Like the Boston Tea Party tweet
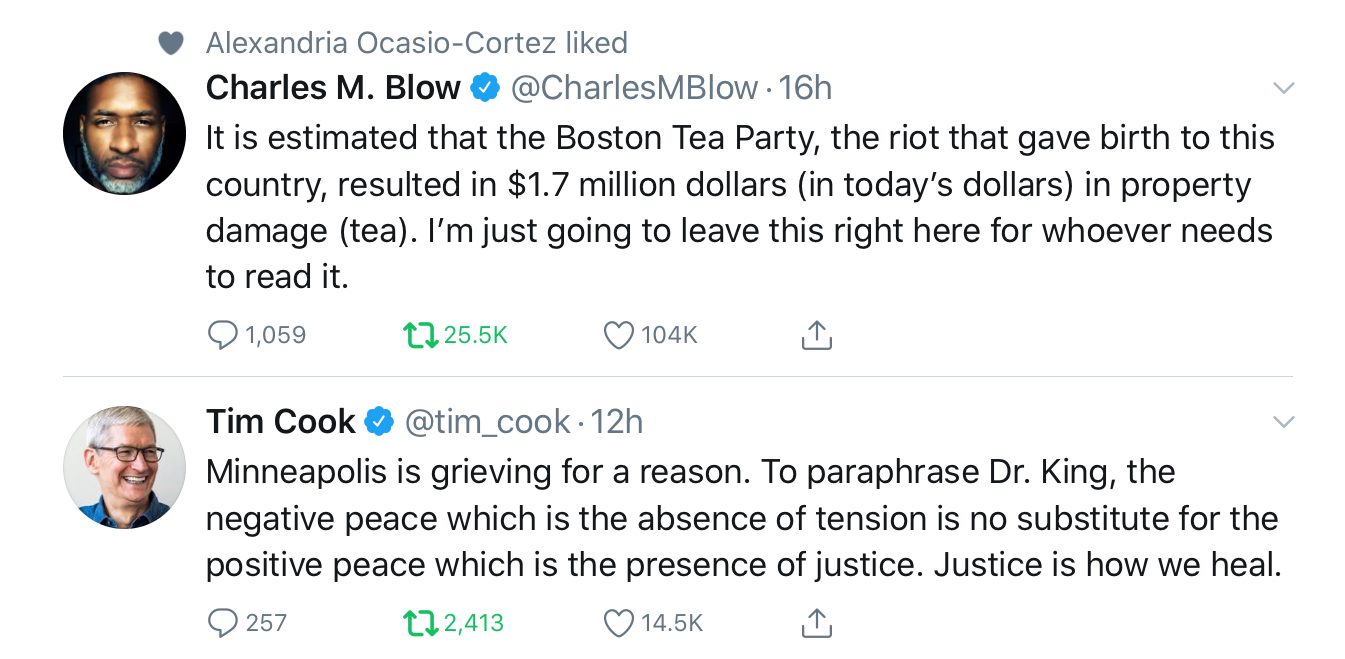Viewport: 1345px width, 659px height. coord(619,335)
